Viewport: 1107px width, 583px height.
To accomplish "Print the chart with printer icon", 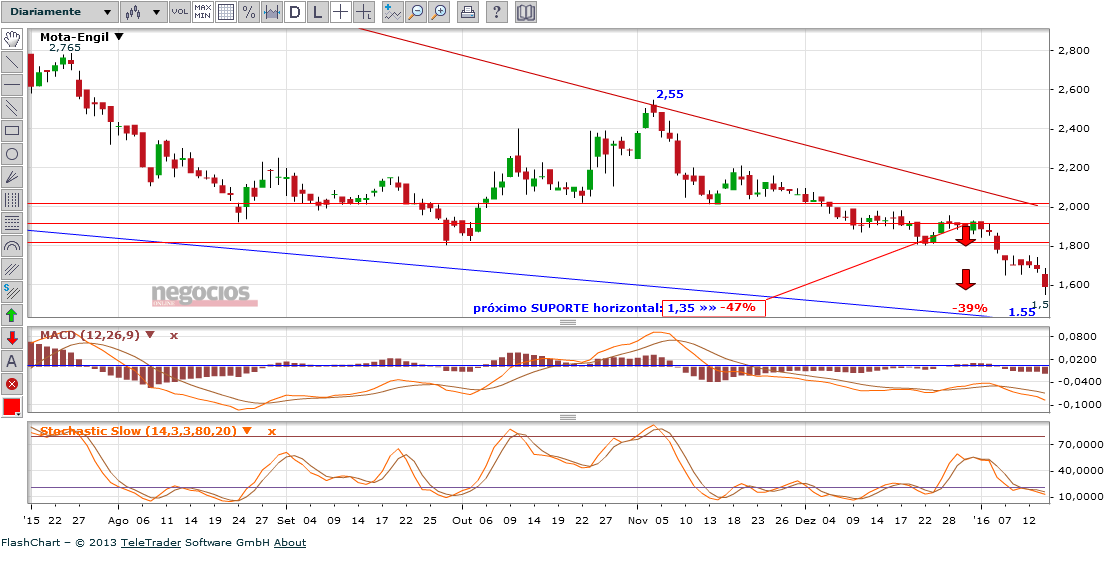I will 467,12.
